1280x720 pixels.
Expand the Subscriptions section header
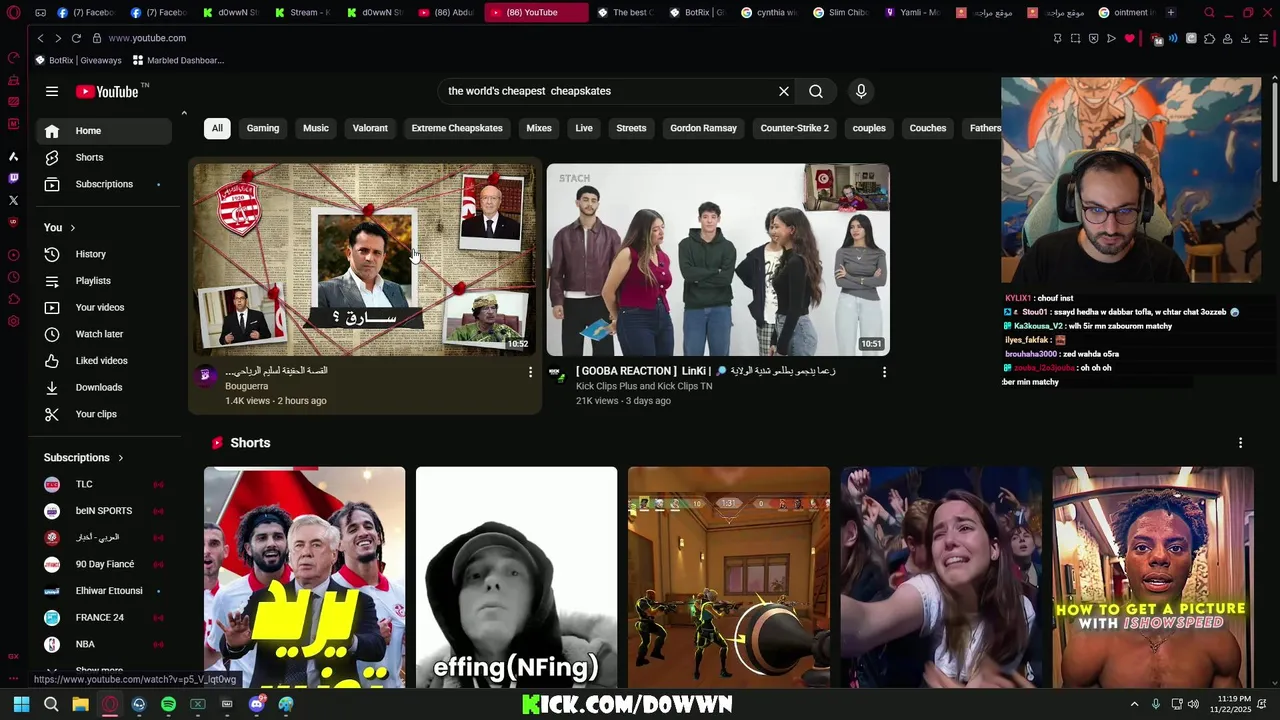click(x=84, y=458)
